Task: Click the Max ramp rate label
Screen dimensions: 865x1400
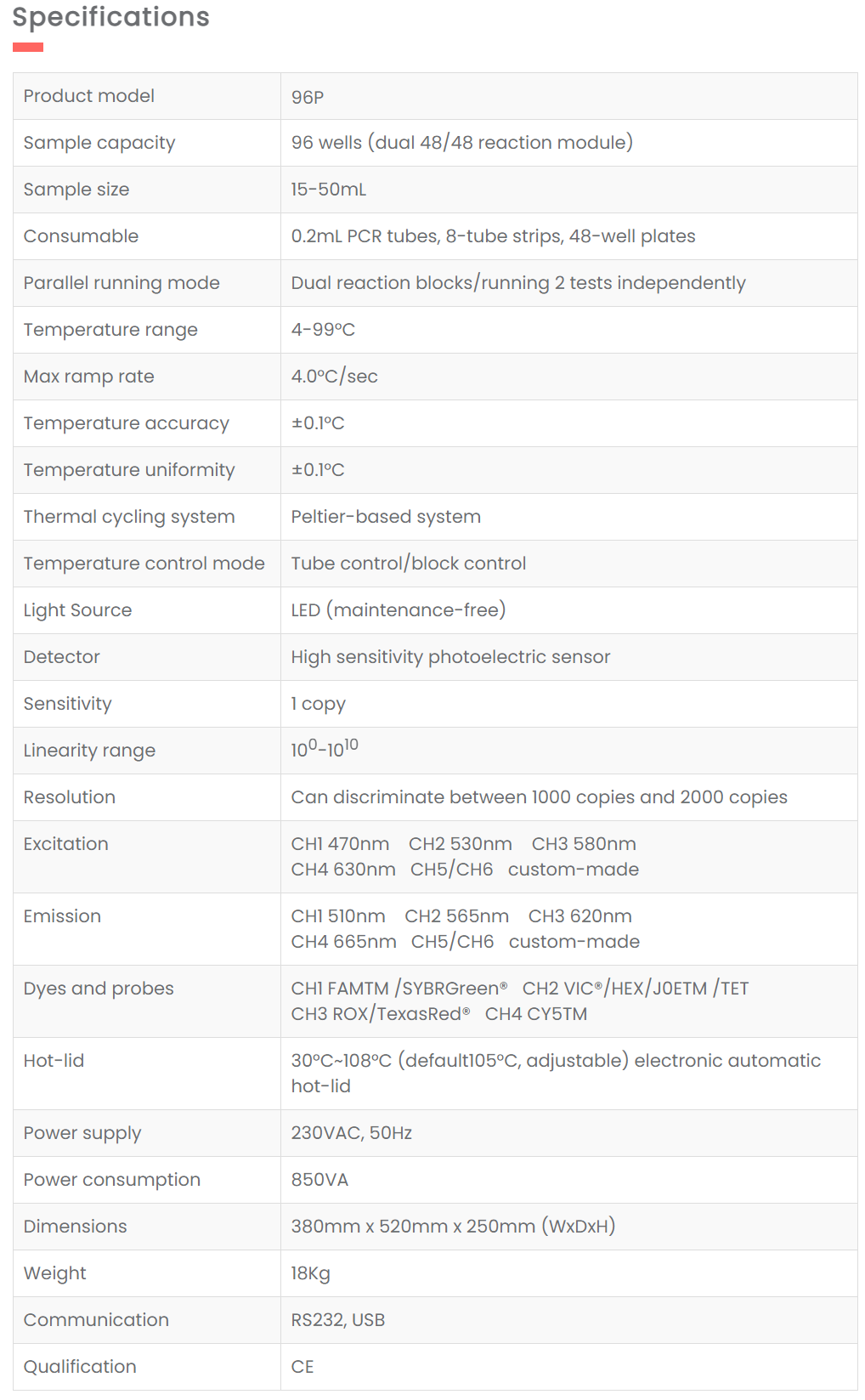Action: tap(89, 377)
